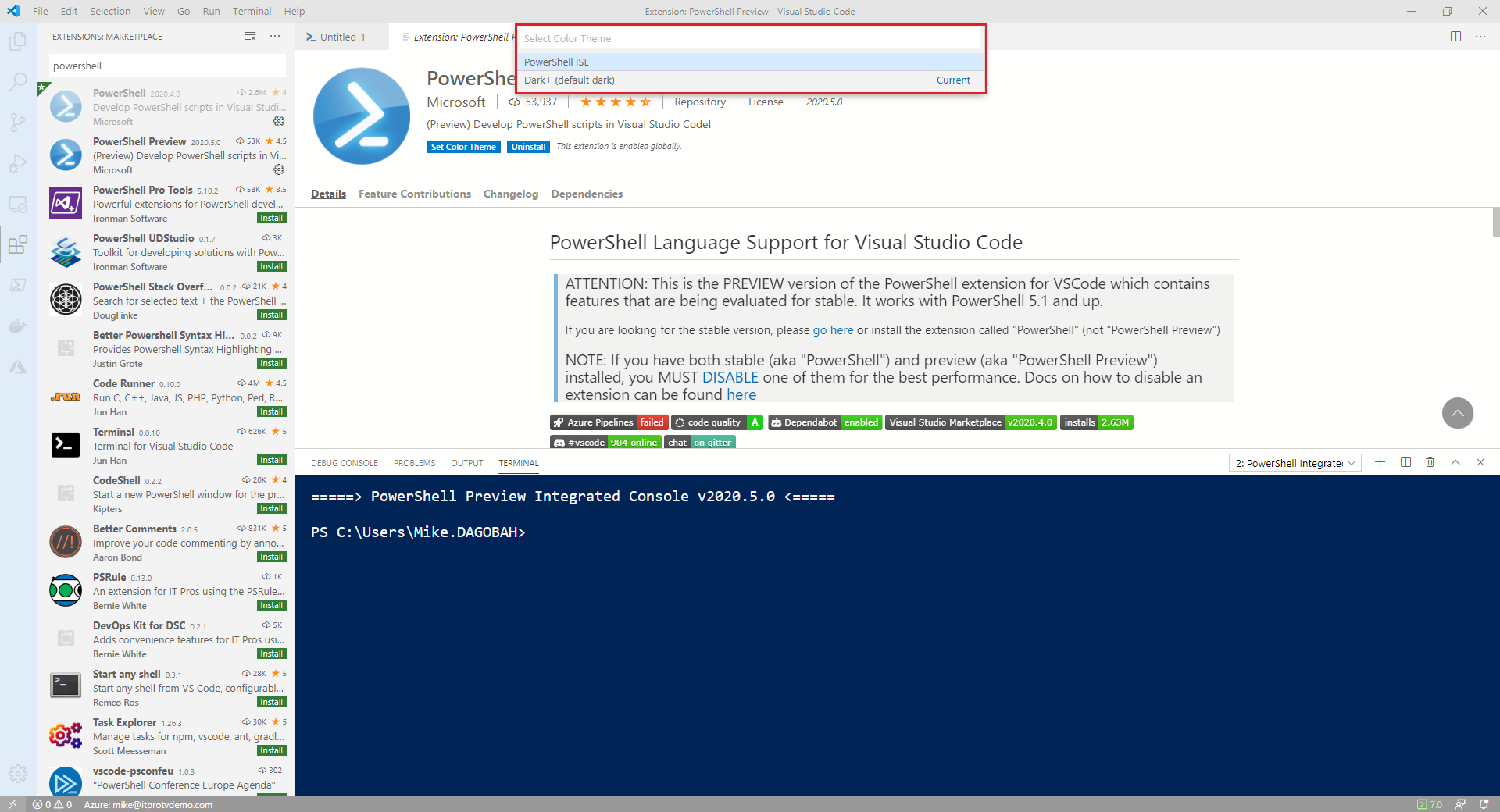The image size is (1500, 812).
Task: Create a new terminal with plus icon
Action: tap(1380, 462)
